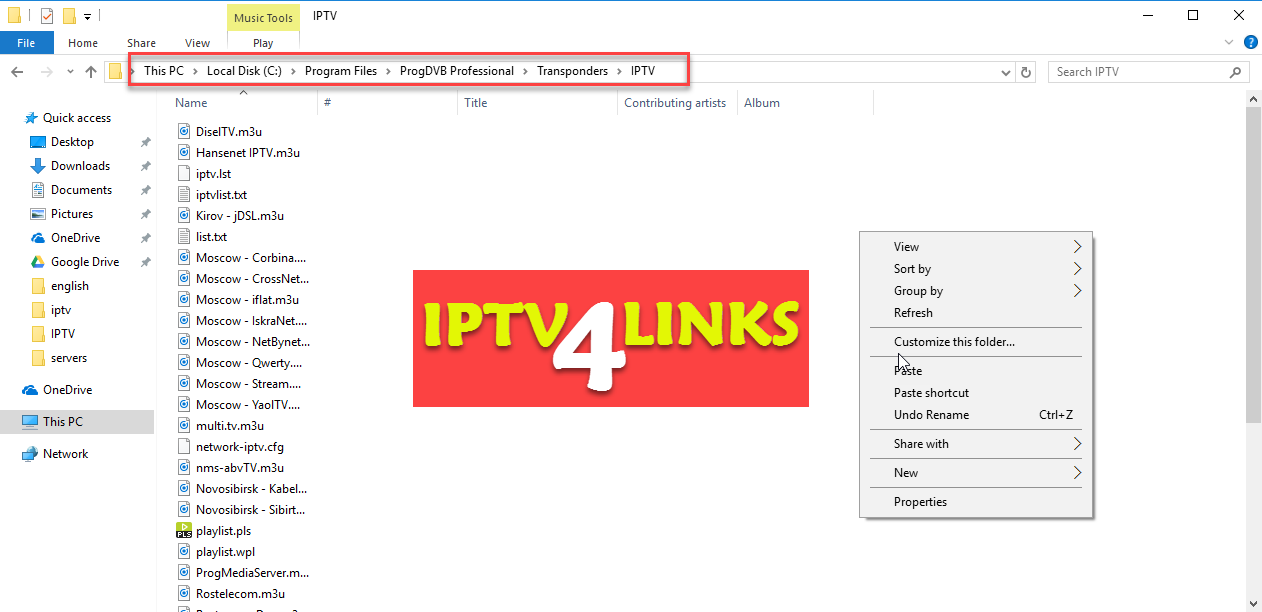Select the playlist.pls file icon
The height and width of the screenshot is (612, 1262).
(184, 531)
